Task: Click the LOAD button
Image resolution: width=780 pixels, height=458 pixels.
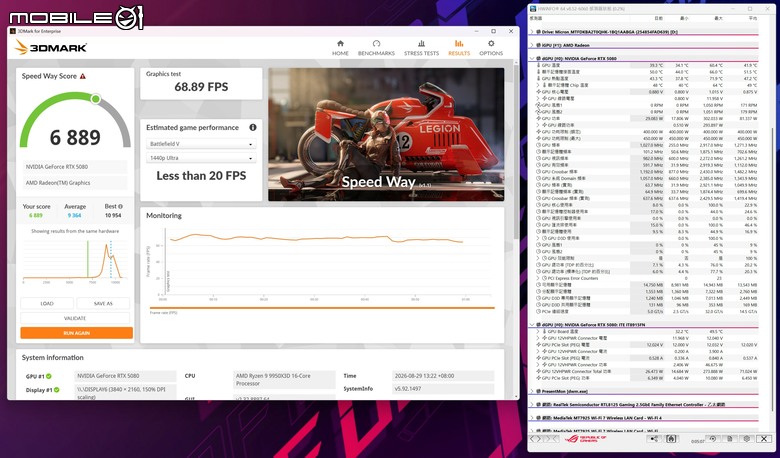Action: (47, 303)
